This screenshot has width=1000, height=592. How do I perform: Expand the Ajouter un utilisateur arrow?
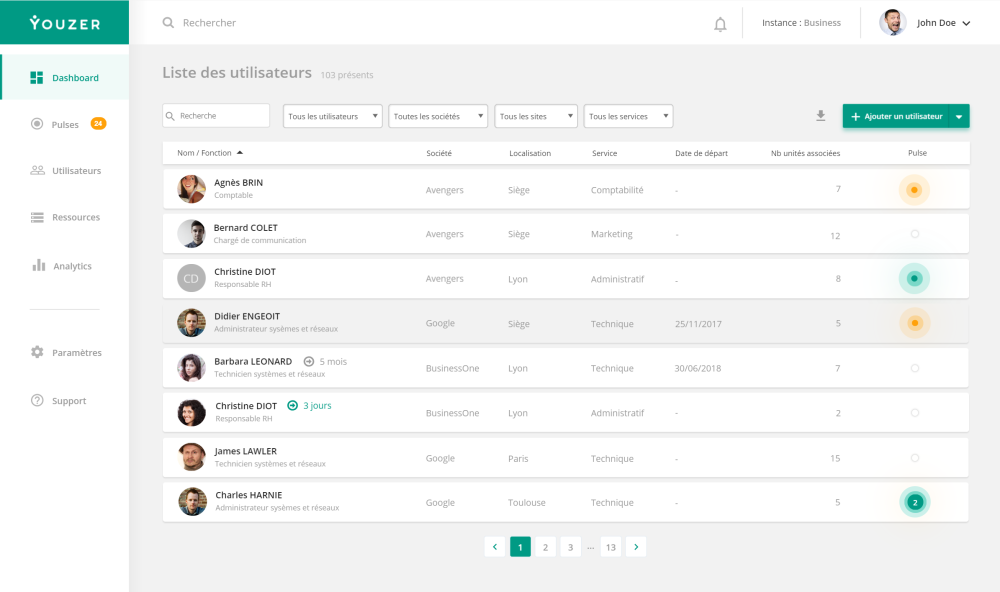[959, 116]
